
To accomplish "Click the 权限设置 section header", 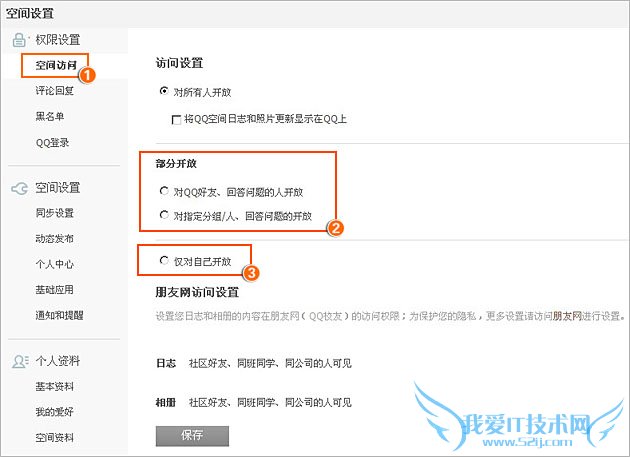I will tap(58, 40).
